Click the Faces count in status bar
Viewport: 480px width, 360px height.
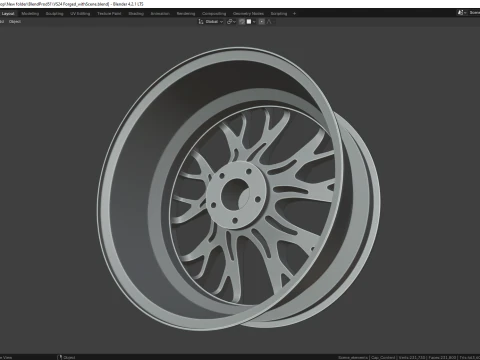point(442,357)
